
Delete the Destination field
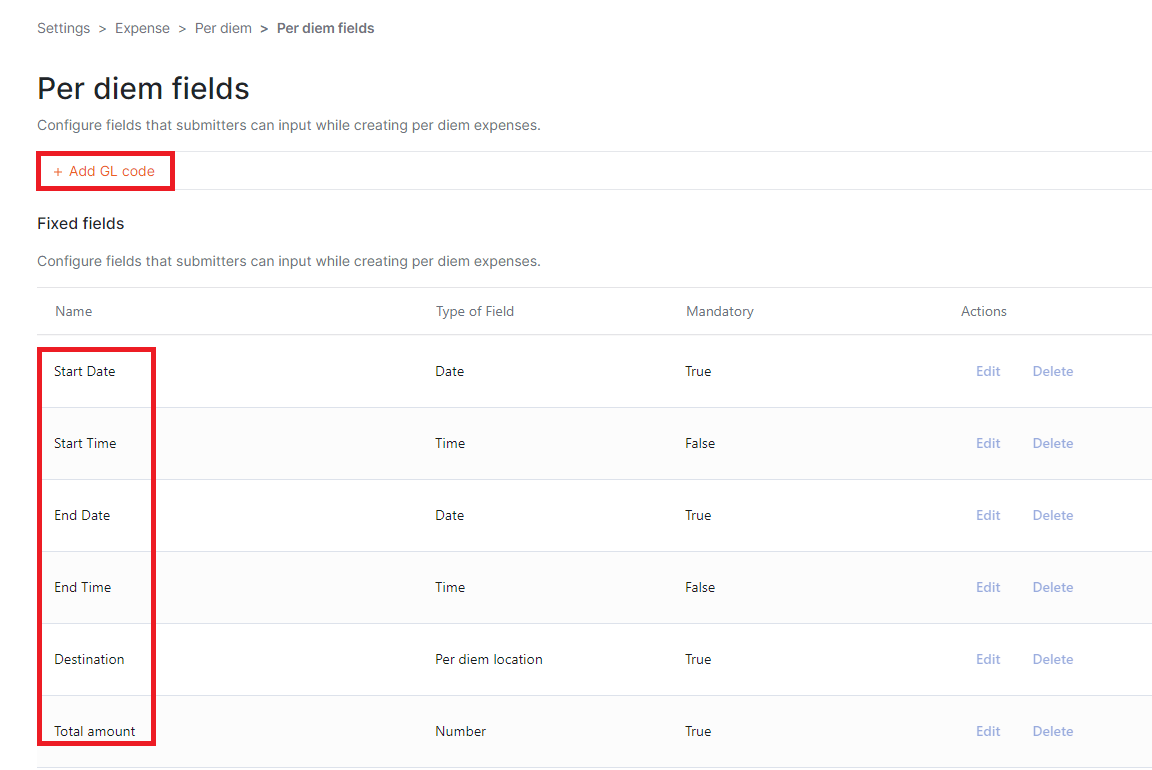pos(1052,659)
